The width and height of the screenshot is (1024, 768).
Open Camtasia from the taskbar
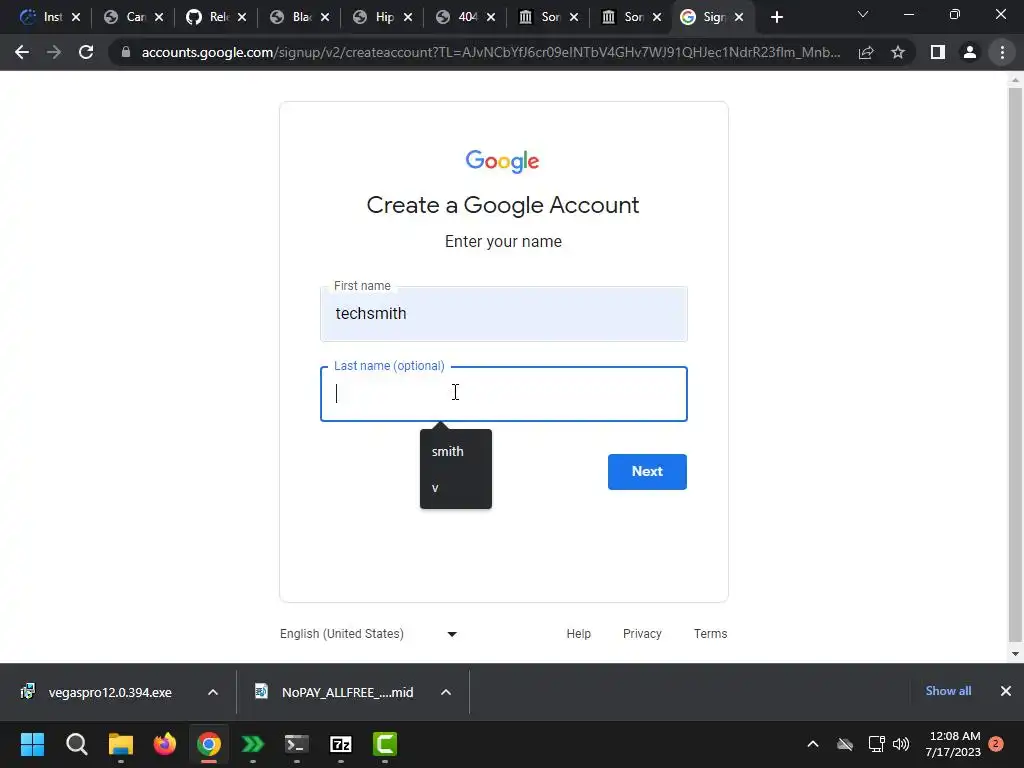(x=385, y=744)
